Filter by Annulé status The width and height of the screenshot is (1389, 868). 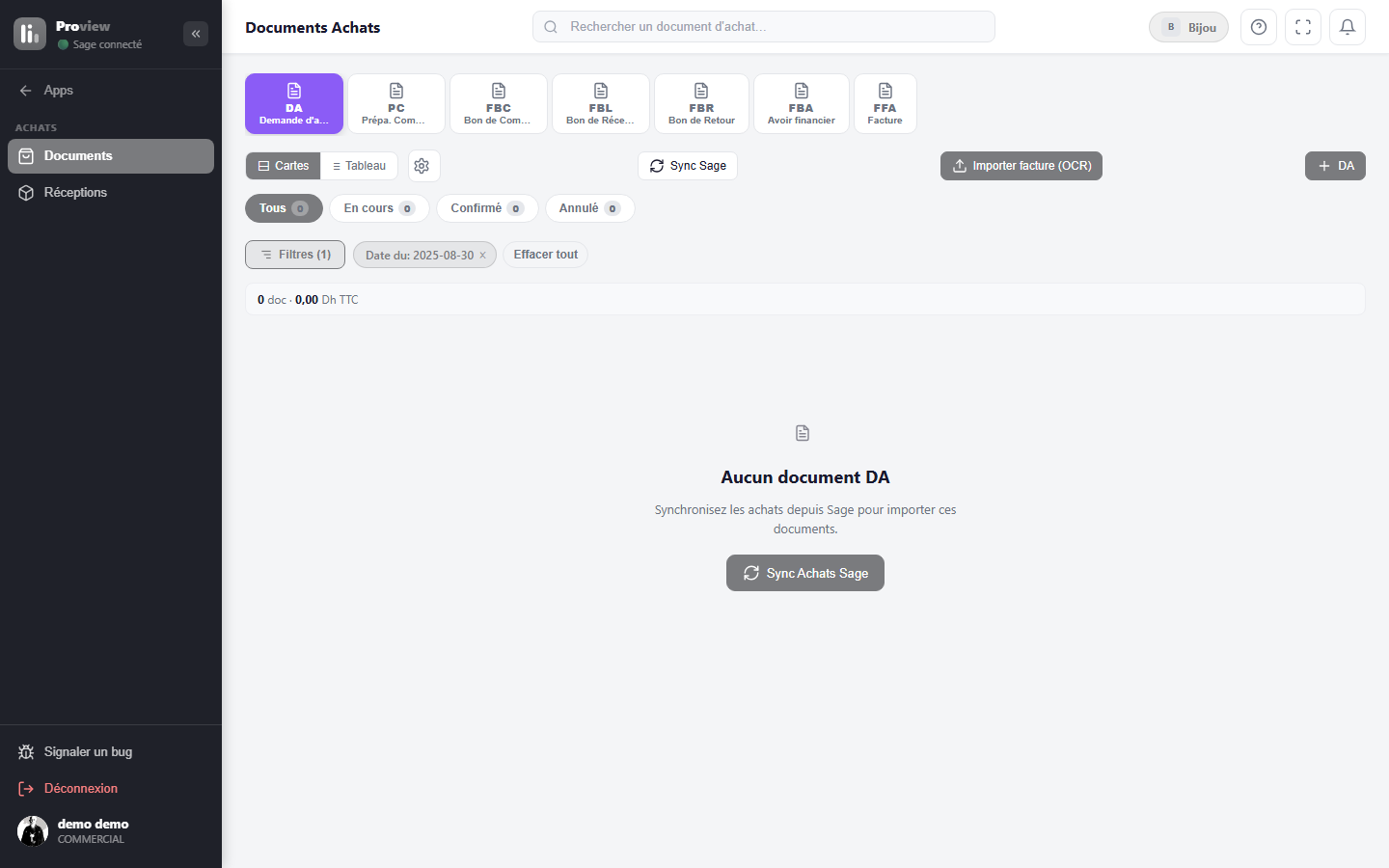pos(589,208)
